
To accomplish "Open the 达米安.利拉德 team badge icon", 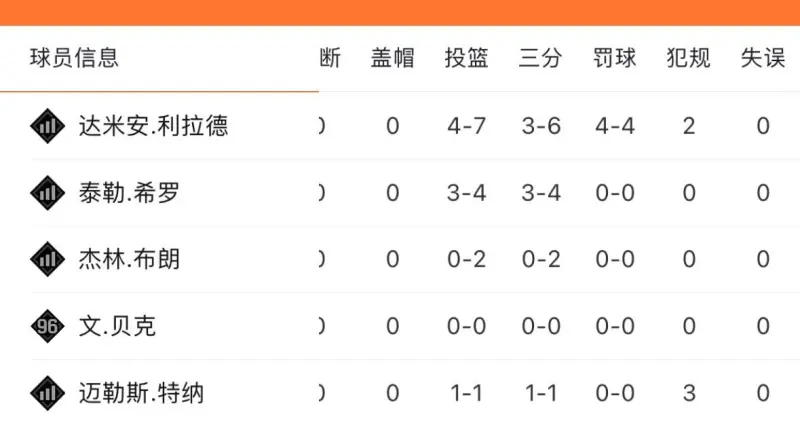I will tap(47, 126).
